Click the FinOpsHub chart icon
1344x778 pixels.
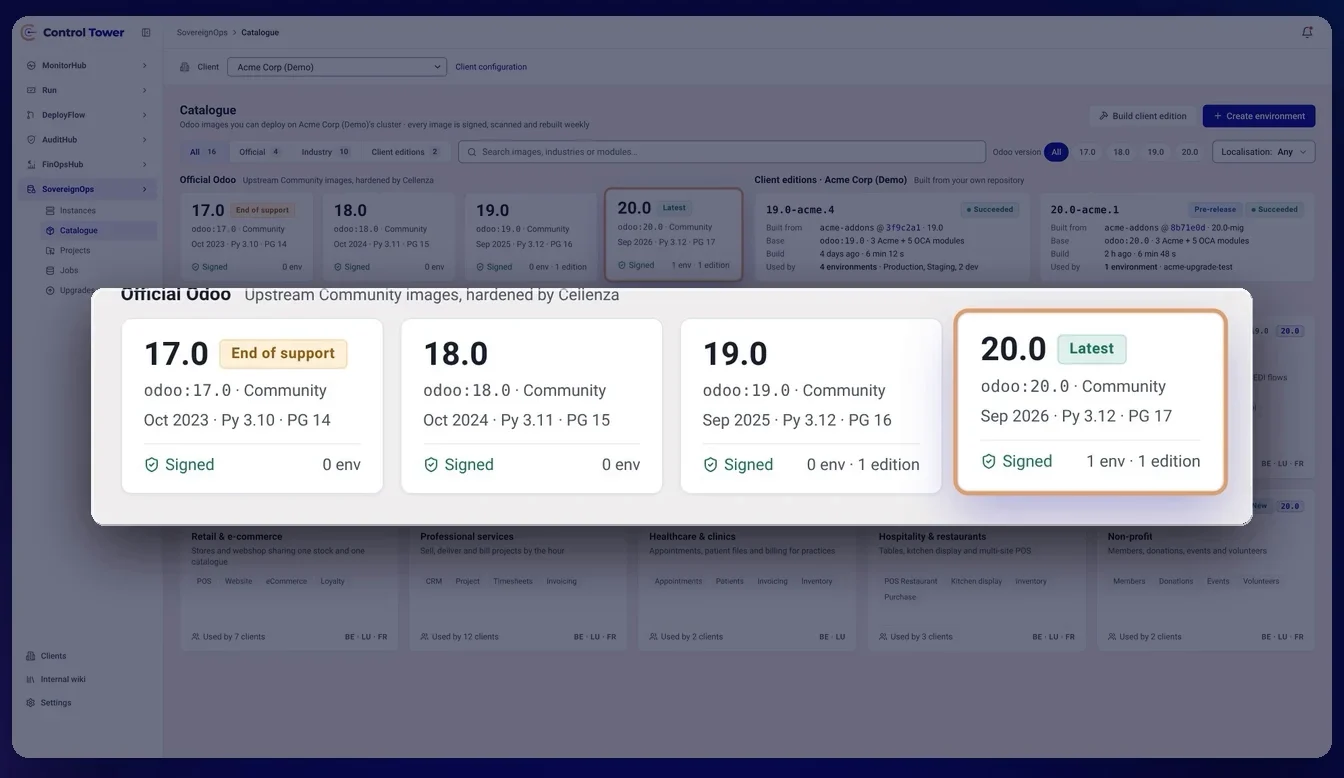click(x=31, y=164)
